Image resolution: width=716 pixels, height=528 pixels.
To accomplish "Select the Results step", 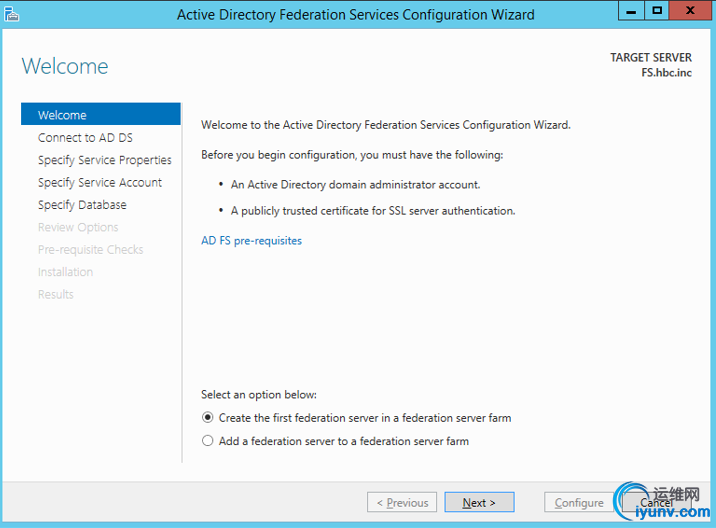I will tap(56, 294).
